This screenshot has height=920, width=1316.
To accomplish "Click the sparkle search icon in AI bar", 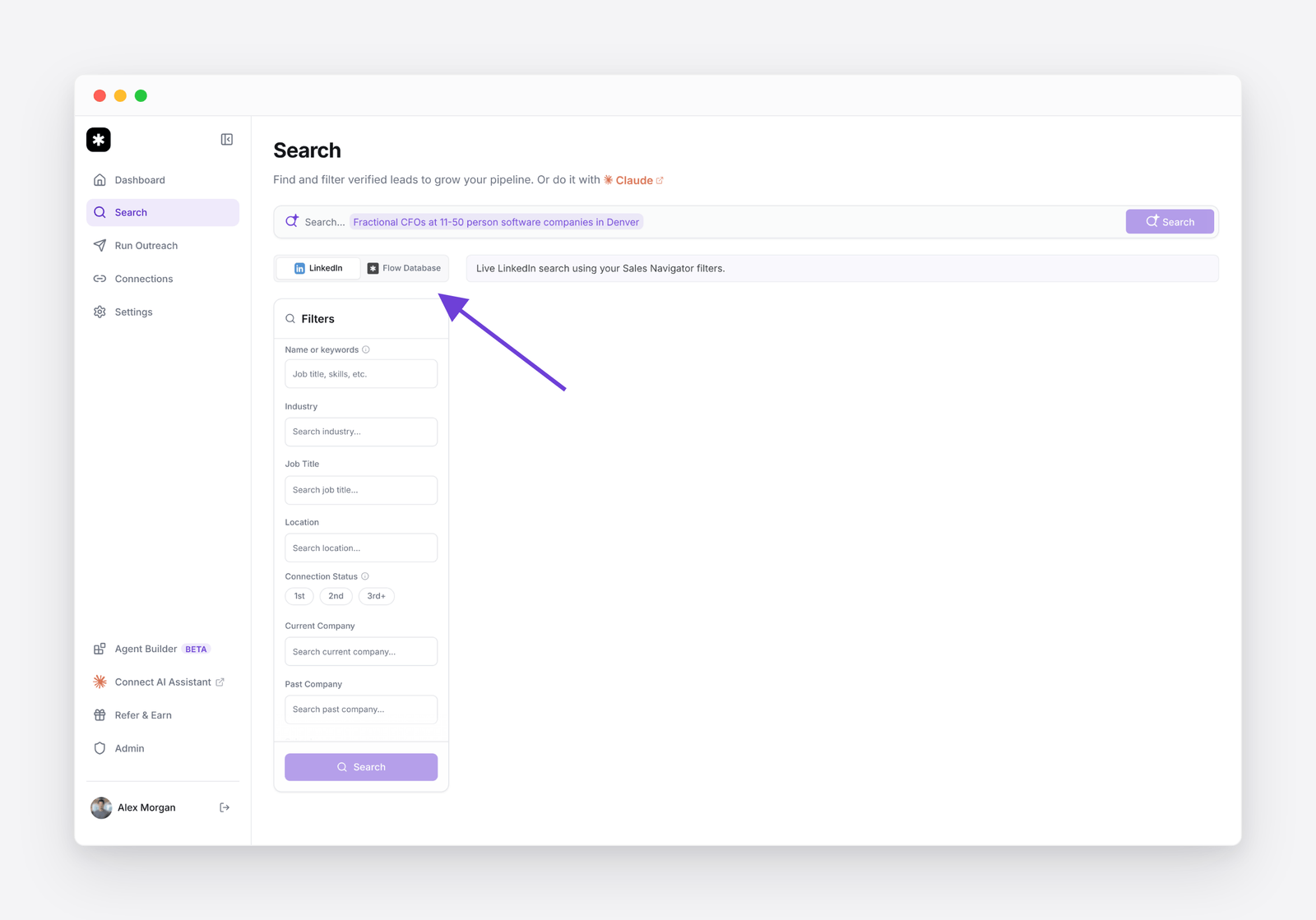I will [x=292, y=221].
